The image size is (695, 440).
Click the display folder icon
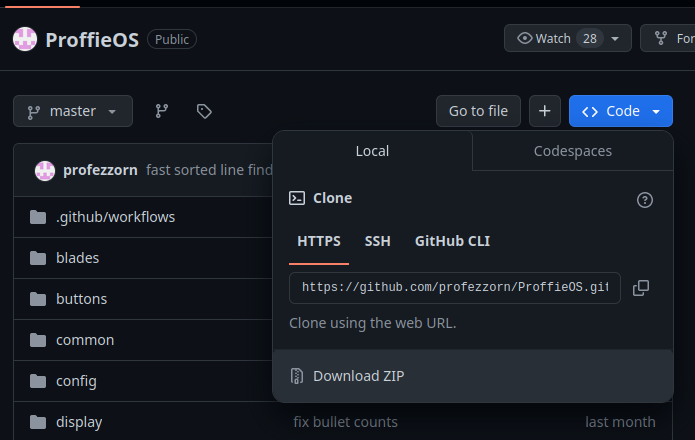point(38,422)
